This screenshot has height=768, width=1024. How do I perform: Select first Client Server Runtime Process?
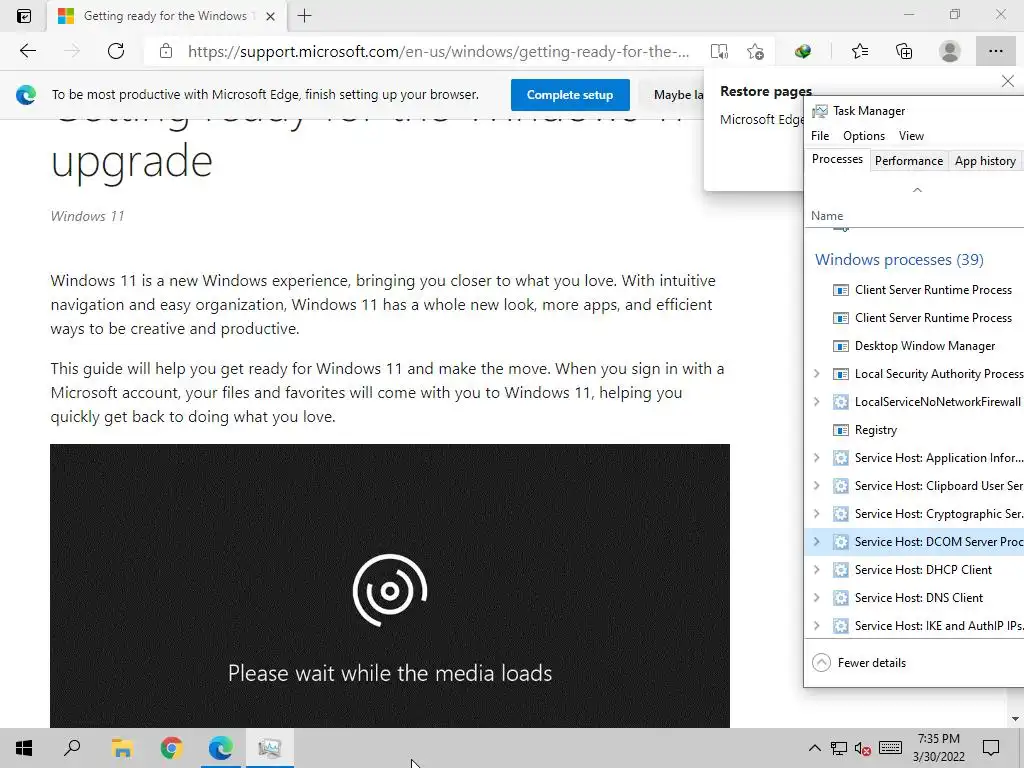tap(915, 290)
